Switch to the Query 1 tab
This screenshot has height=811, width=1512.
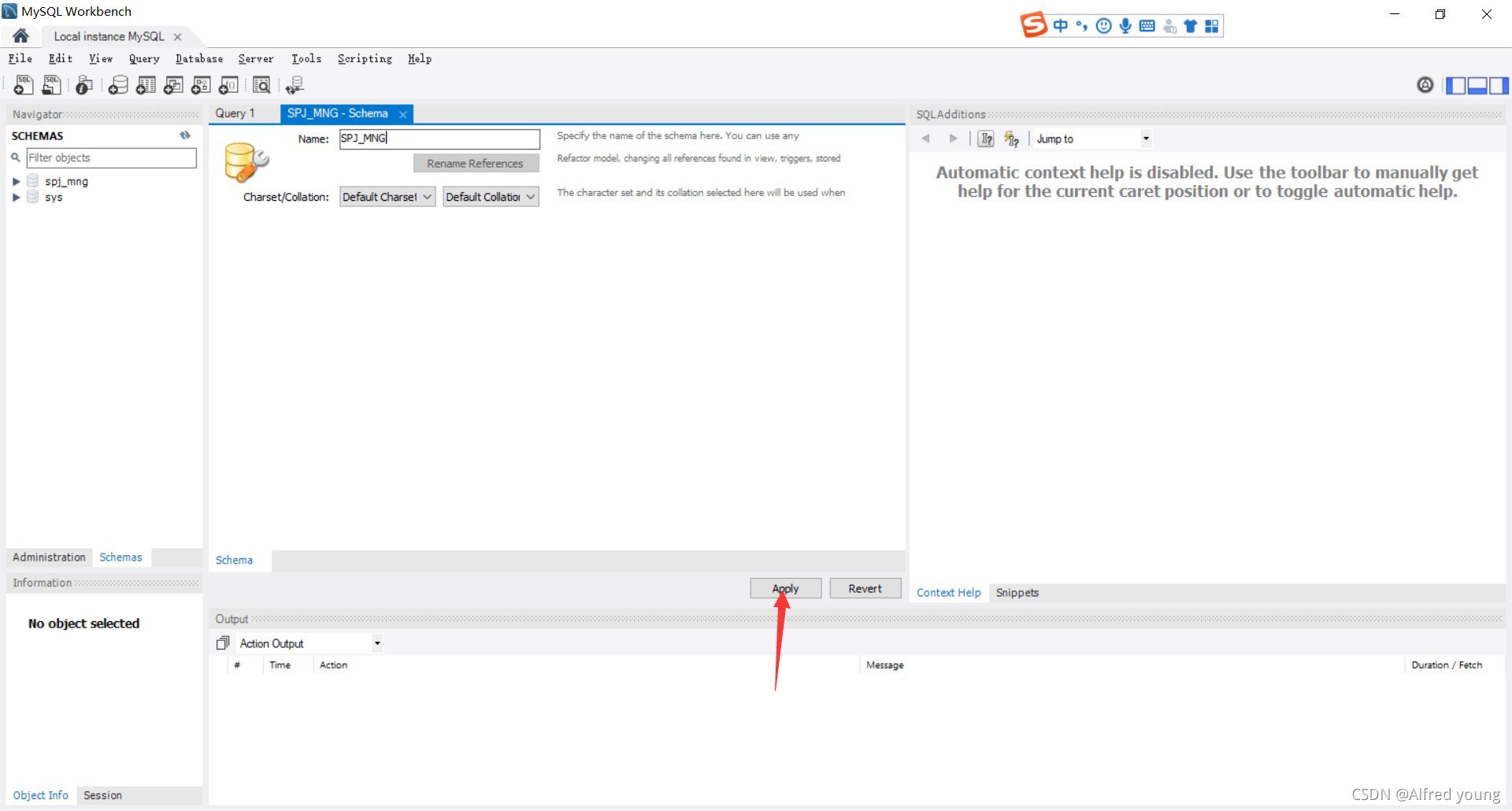[x=235, y=113]
